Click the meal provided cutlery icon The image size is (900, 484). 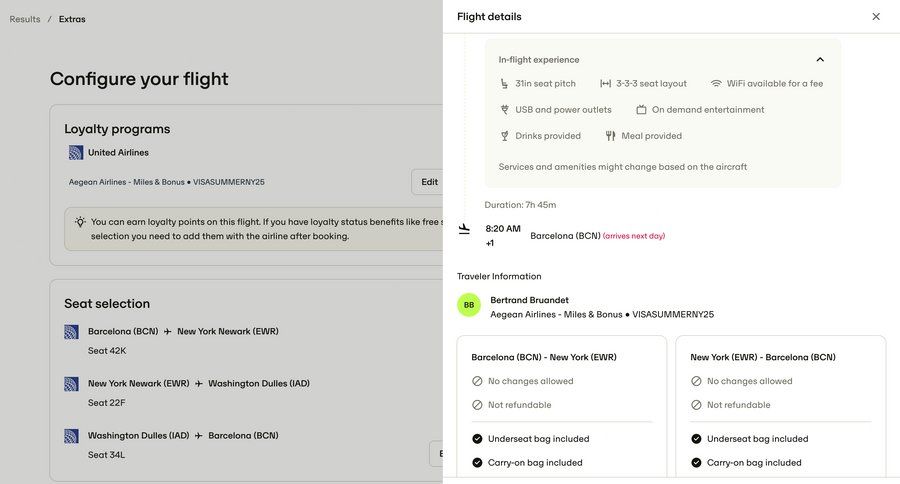pyautogui.click(x=610, y=136)
